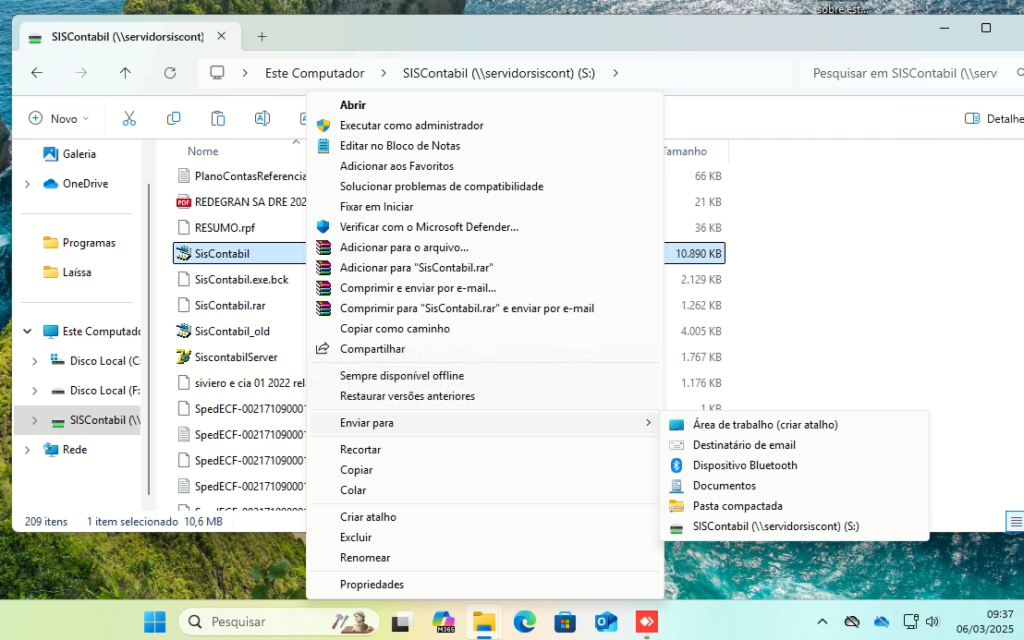The height and width of the screenshot is (640, 1024).
Task: Select the RESUMO.rpf file
Action: tap(217, 227)
